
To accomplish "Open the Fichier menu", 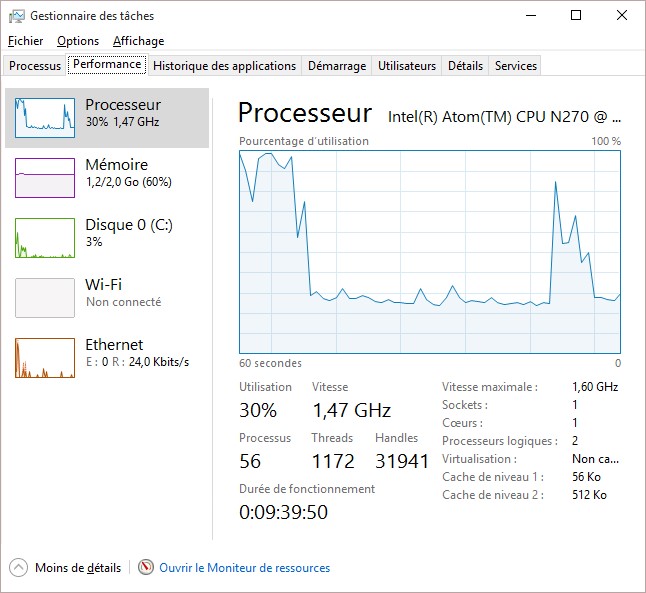I will 25,41.
